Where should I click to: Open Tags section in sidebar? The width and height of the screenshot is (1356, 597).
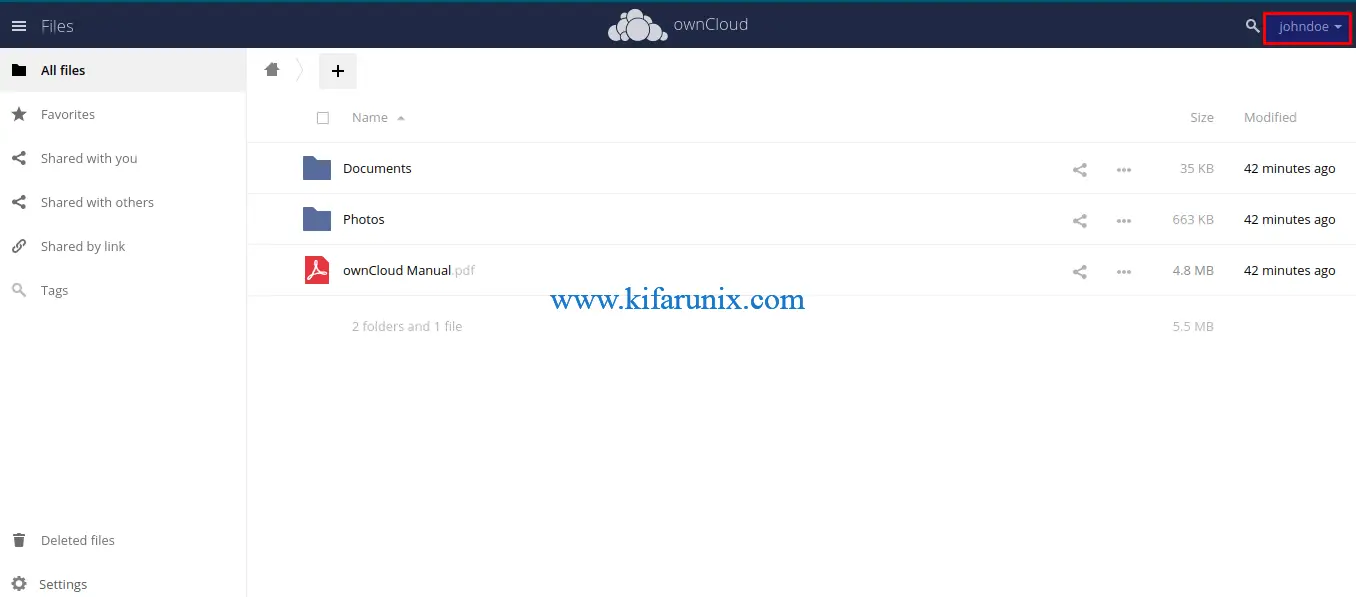(x=123, y=290)
